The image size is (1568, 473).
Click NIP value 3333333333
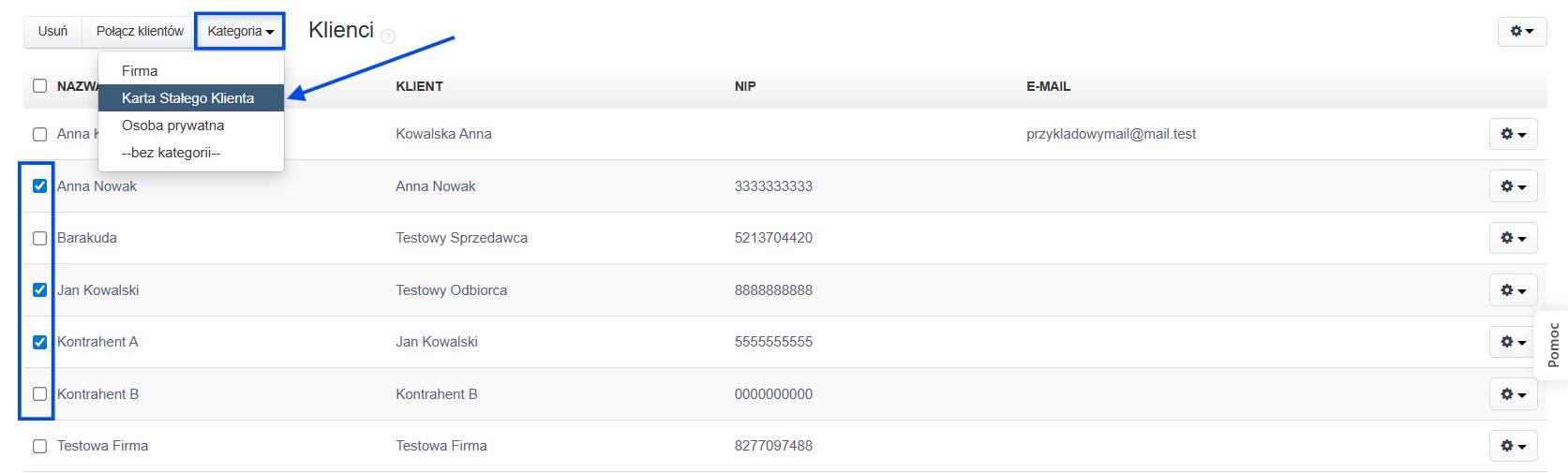pyautogui.click(x=773, y=186)
